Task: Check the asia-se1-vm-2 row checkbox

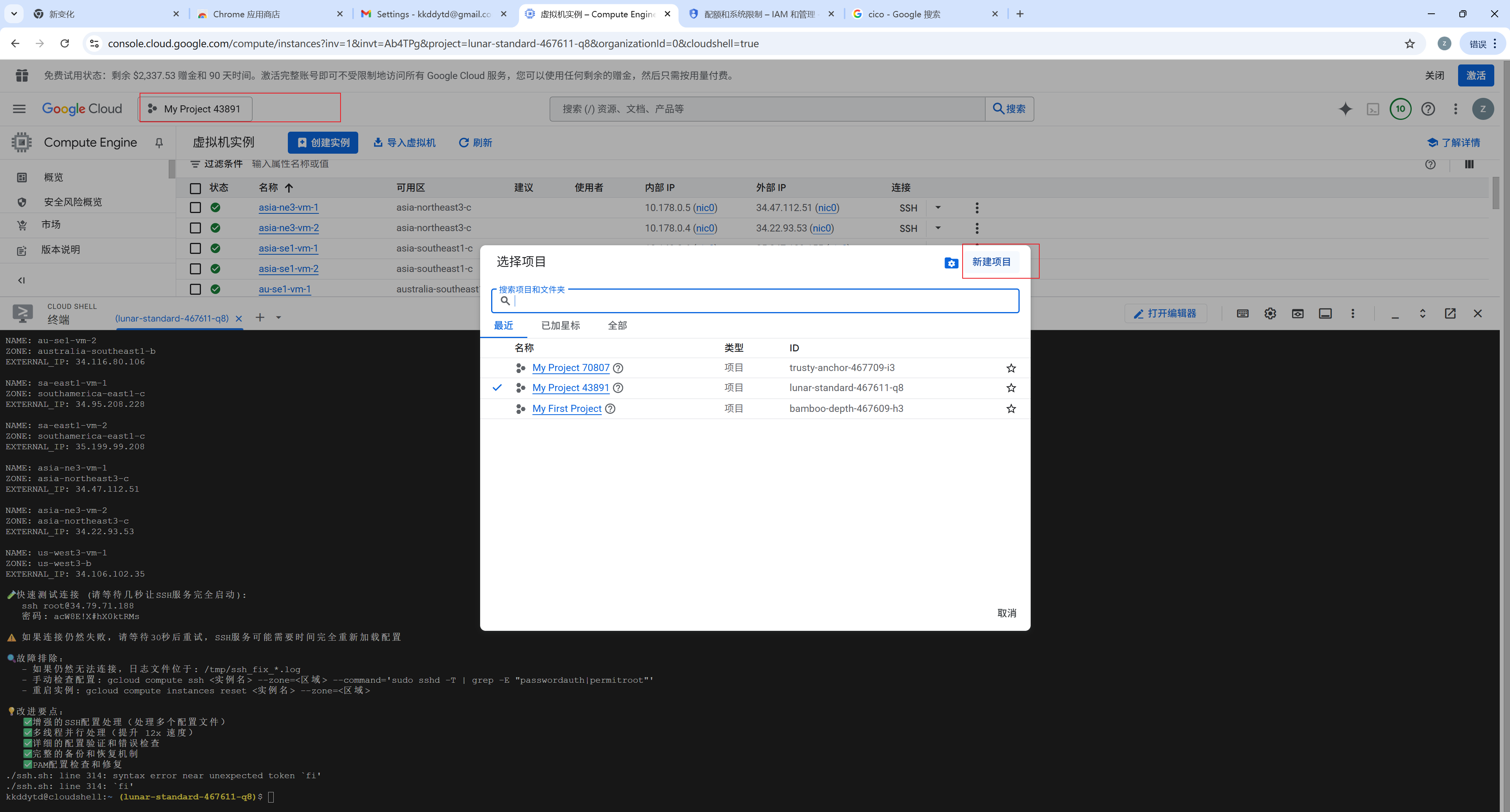Action: 195,270
